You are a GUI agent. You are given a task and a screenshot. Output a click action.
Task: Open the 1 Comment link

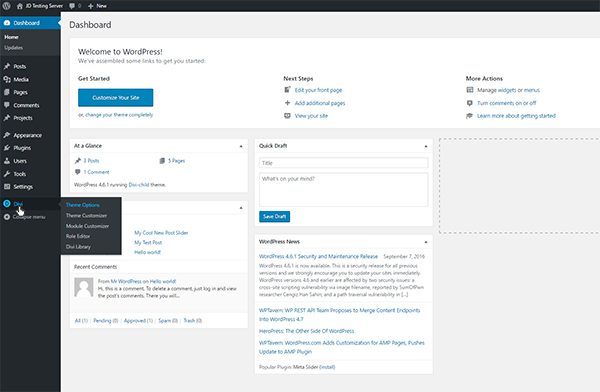[96, 172]
